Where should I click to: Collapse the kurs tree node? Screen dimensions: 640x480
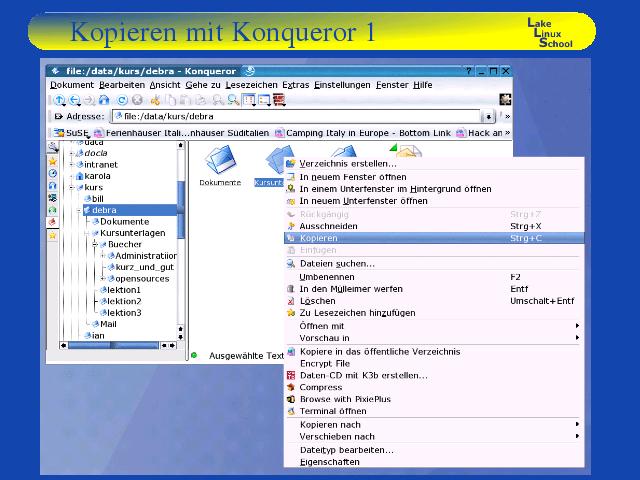click(72, 188)
